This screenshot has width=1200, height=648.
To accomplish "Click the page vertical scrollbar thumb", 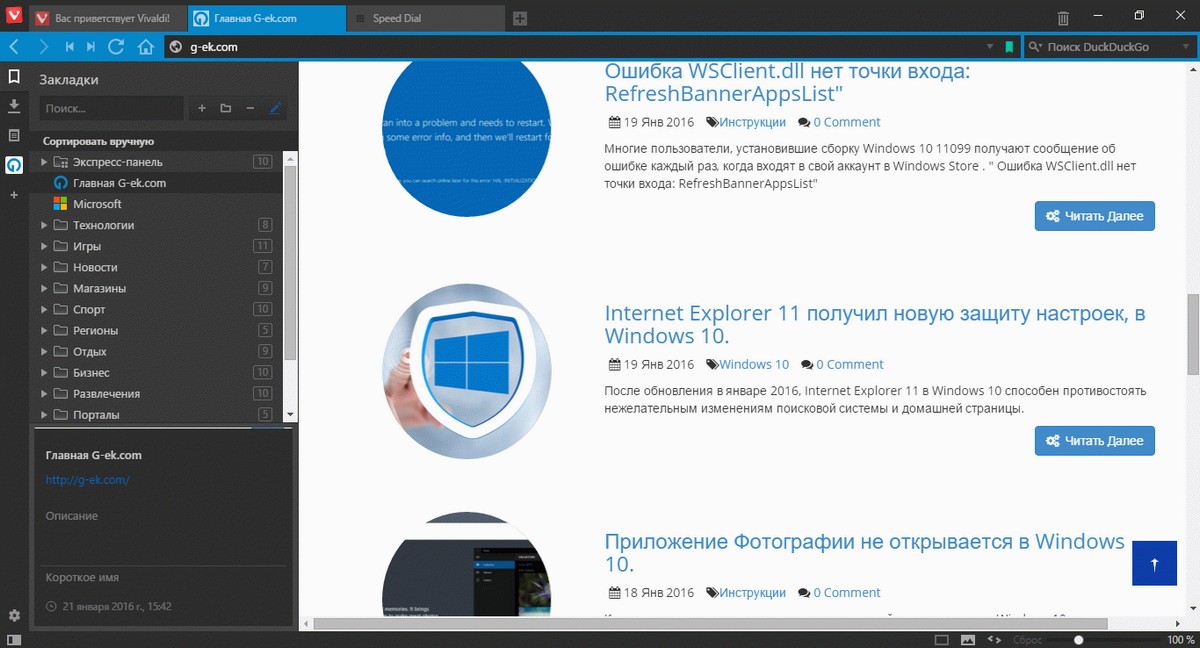I will click(x=1192, y=333).
